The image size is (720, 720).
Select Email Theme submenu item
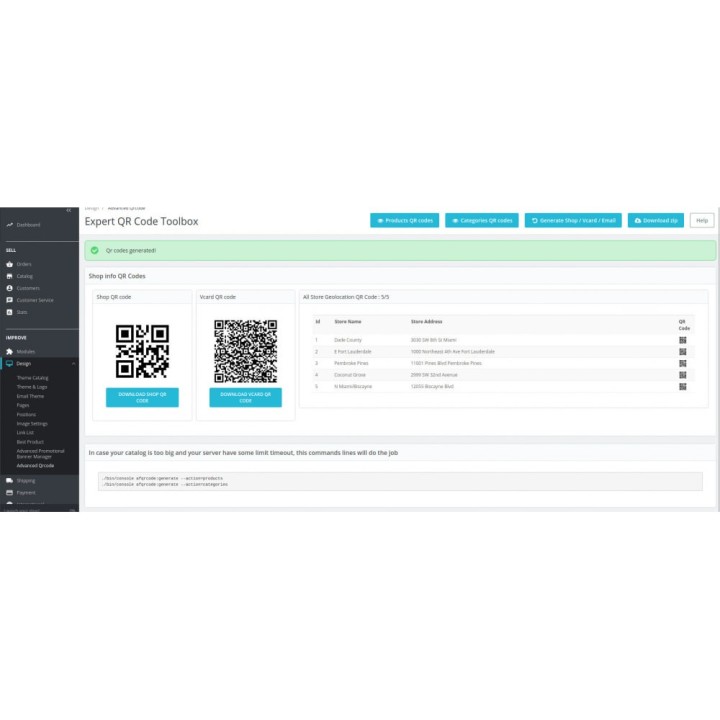tap(30, 396)
